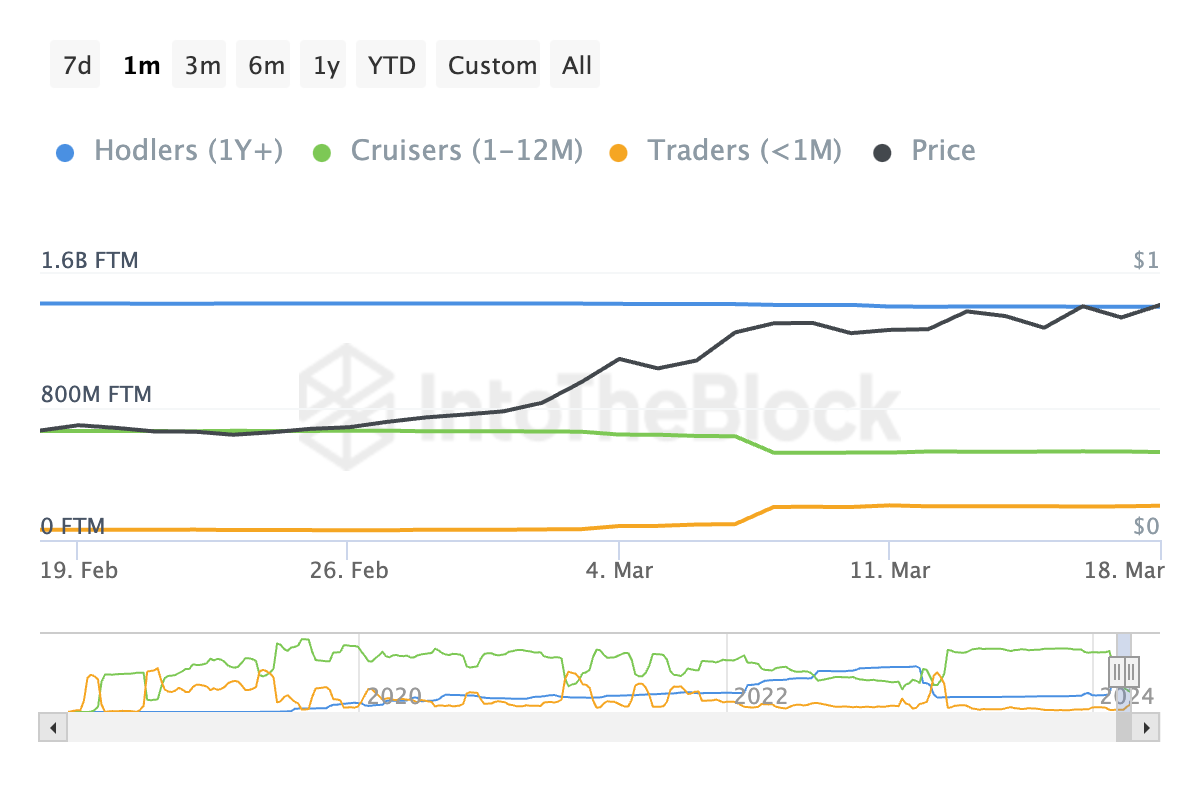1200x800 pixels.
Task: Click the dark Price legend dot
Action: pos(882,153)
